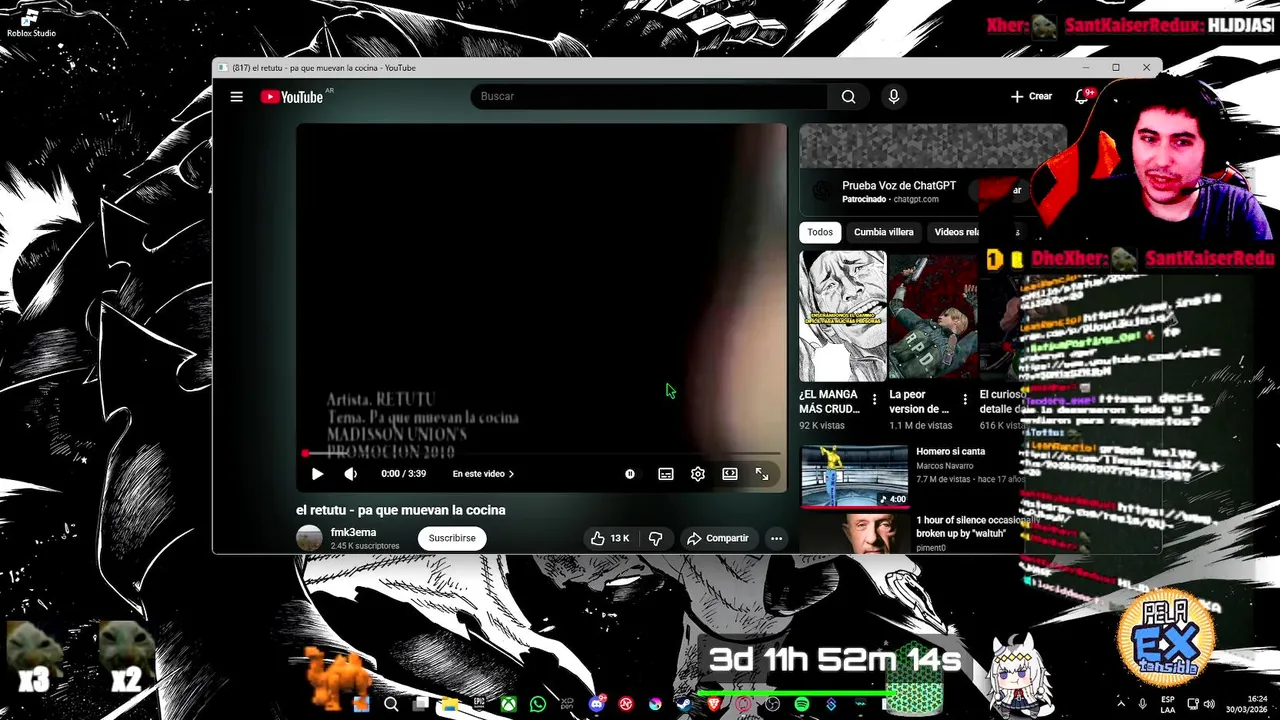Switch the ESP LAA keyboard language
The image size is (1280, 720).
point(1168,704)
